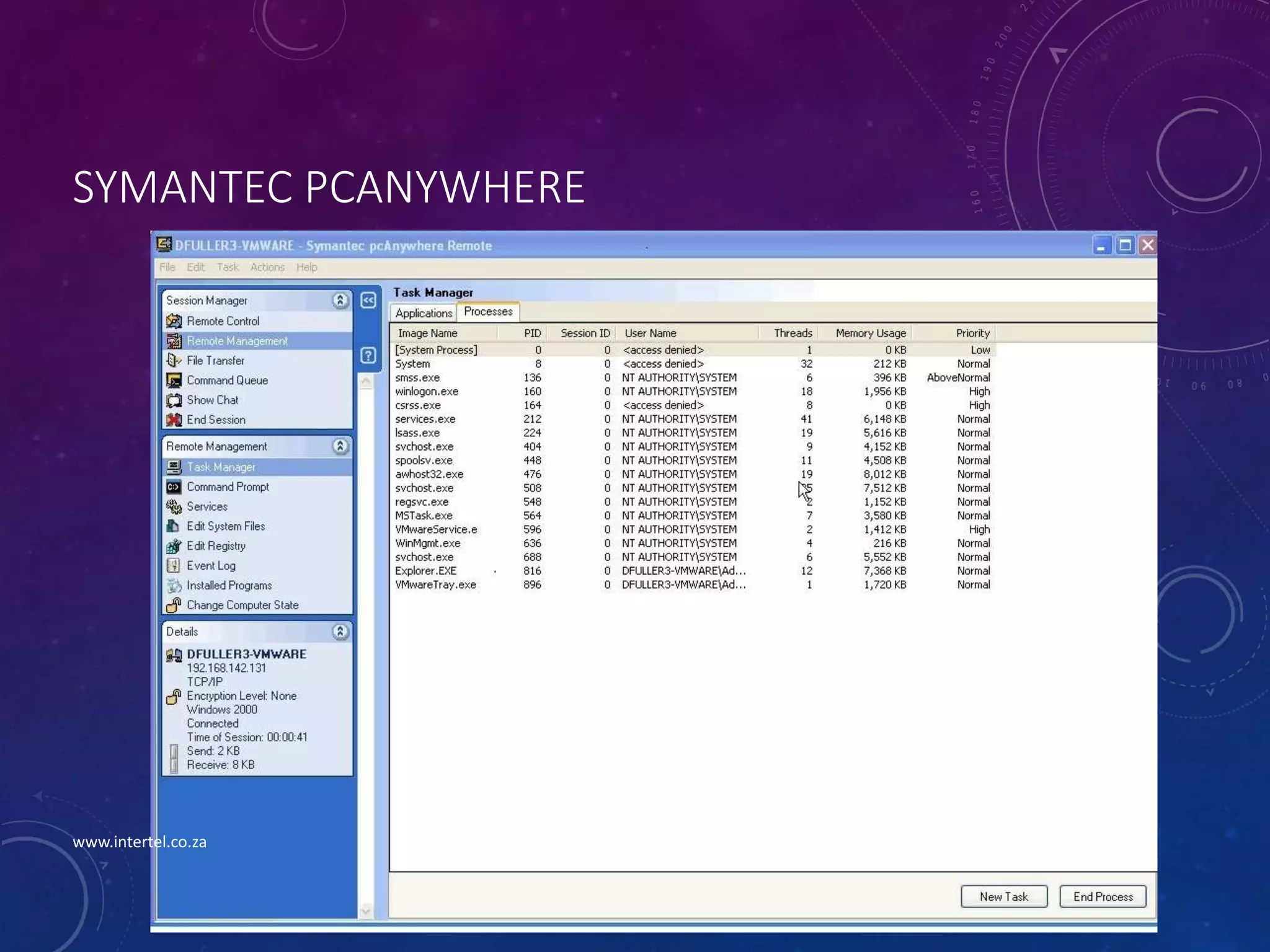Select the smss.exe process
The height and width of the screenshot is (952, 1270).
click(x=693, y=377)
